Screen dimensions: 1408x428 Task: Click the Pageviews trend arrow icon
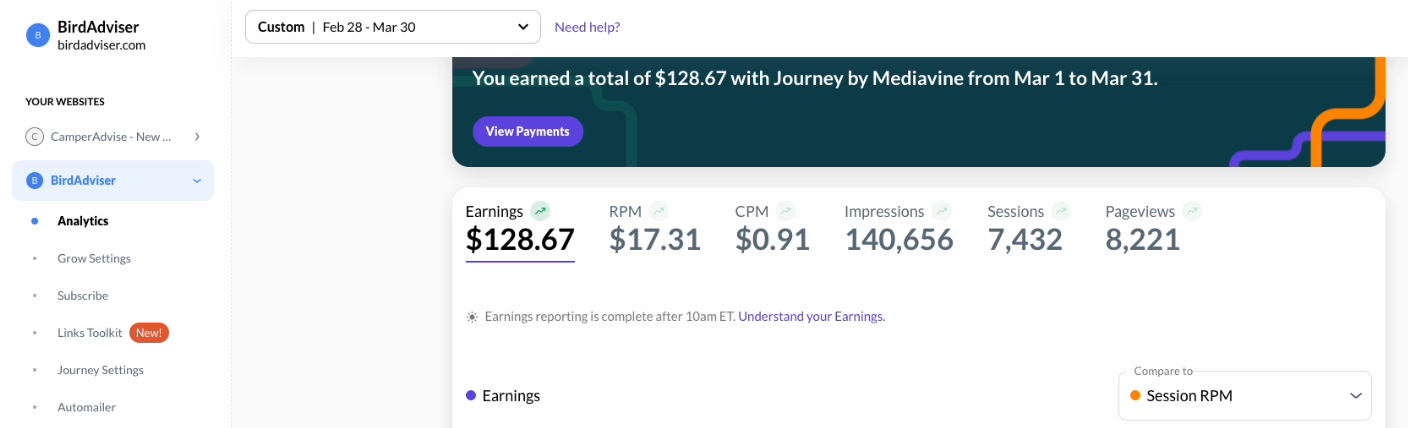coord(1192,211)
